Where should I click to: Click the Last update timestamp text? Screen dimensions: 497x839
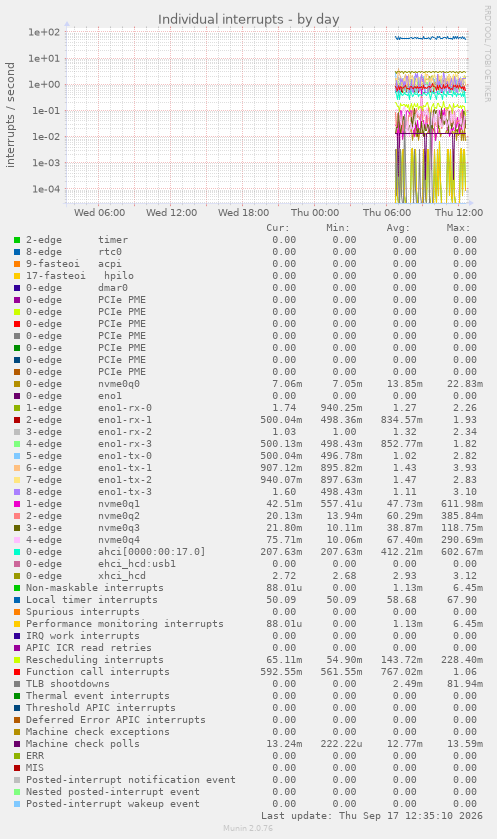point(372,816)
